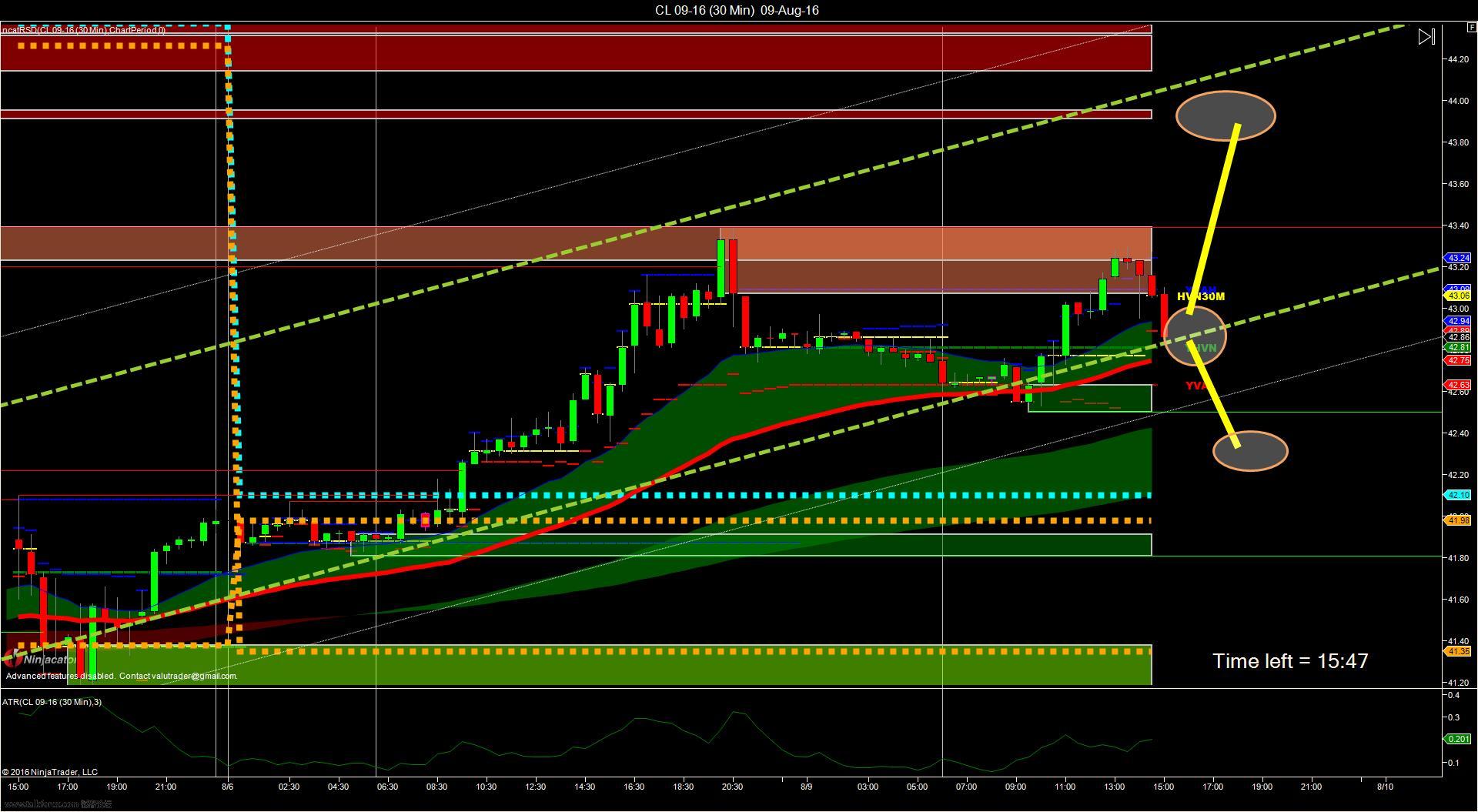
Task: Click the 43.40 price axis label
Action: point(1457,226)
